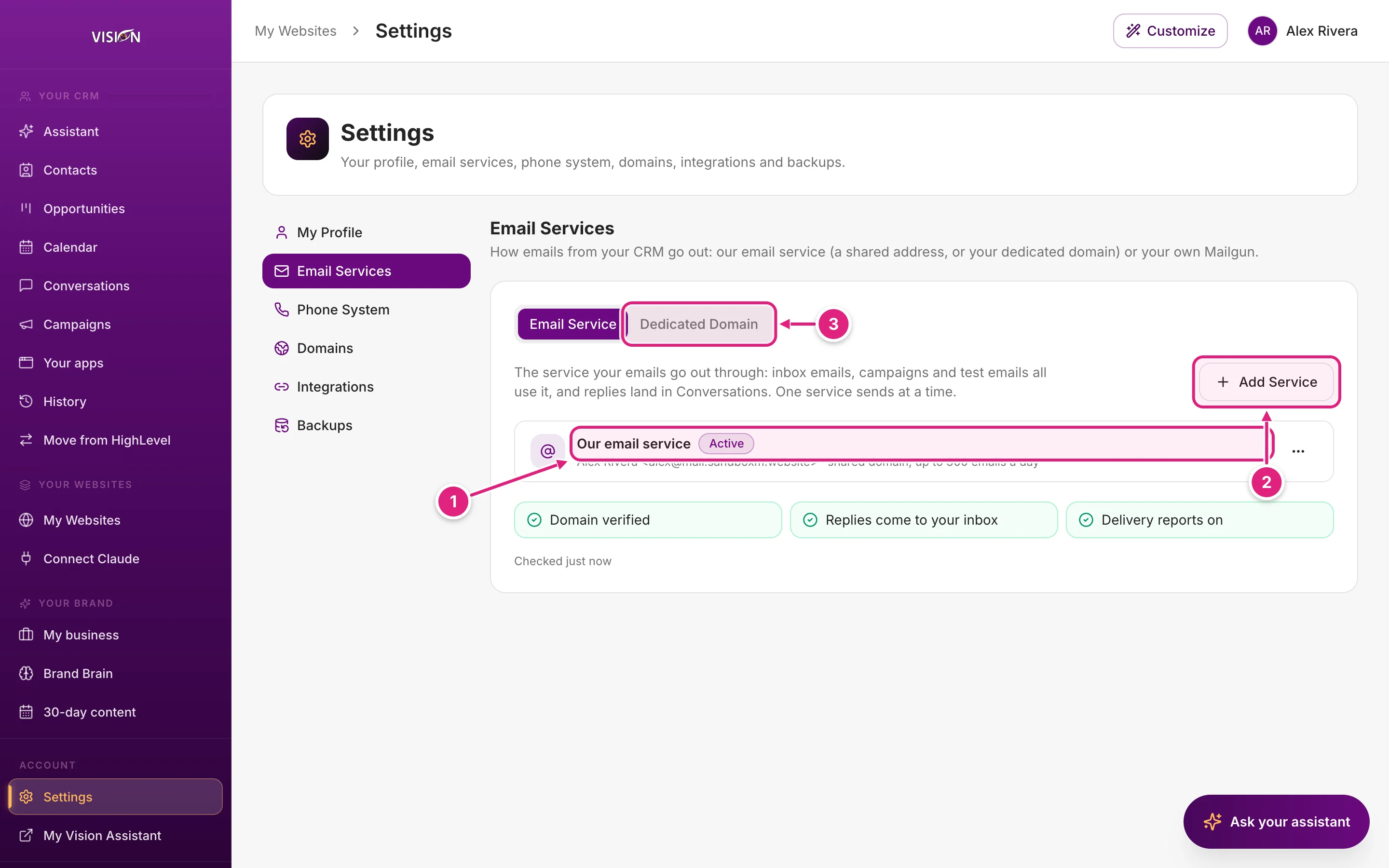Switch to the Dedicated Domain tab
Image resolution: width=1389 pixels, height=868 pixels.
tap(698, 324)
